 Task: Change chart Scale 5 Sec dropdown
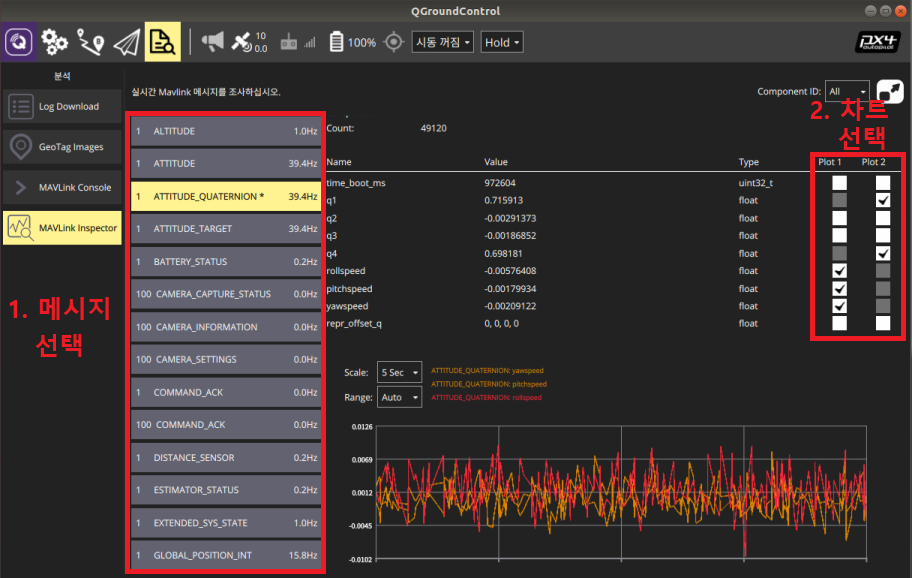400,372
